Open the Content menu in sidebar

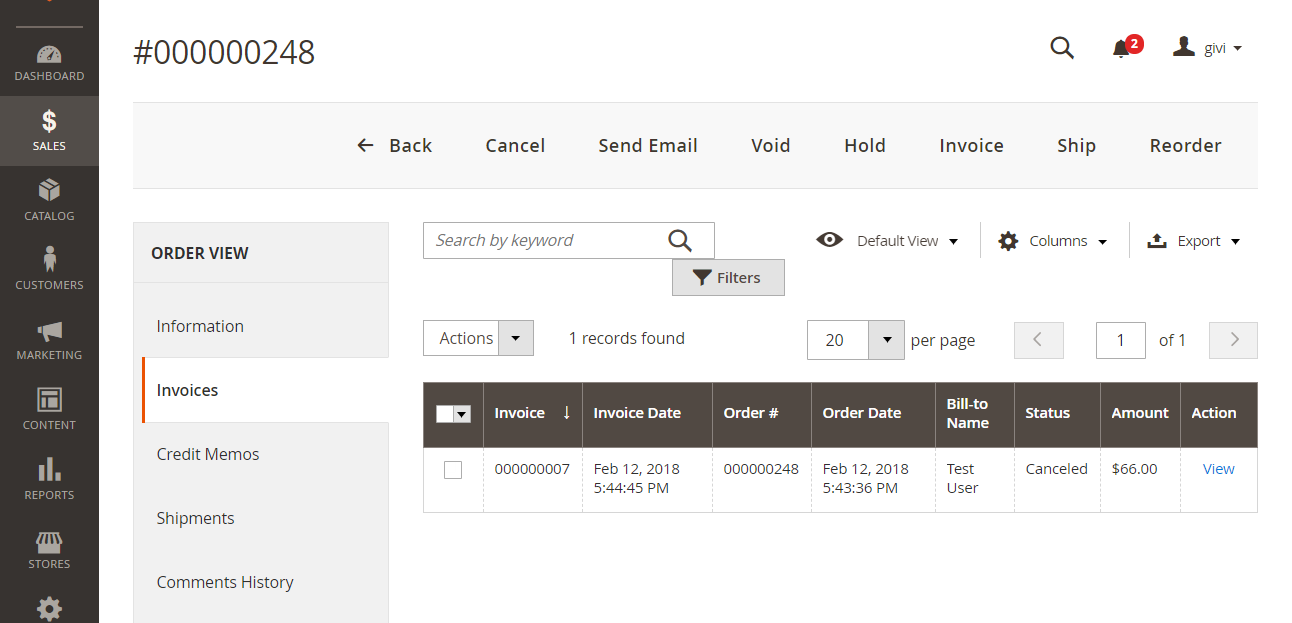coord(49,410)
